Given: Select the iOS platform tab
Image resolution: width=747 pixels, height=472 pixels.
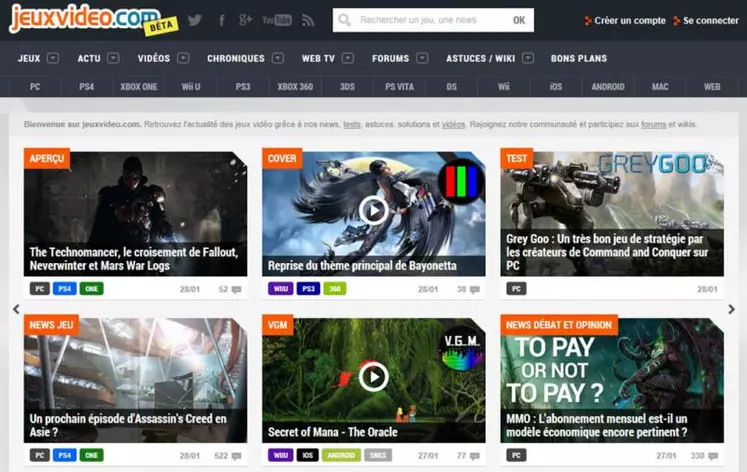Looking at the screenshot, I should pyautogui.click(x=556, y=87).
